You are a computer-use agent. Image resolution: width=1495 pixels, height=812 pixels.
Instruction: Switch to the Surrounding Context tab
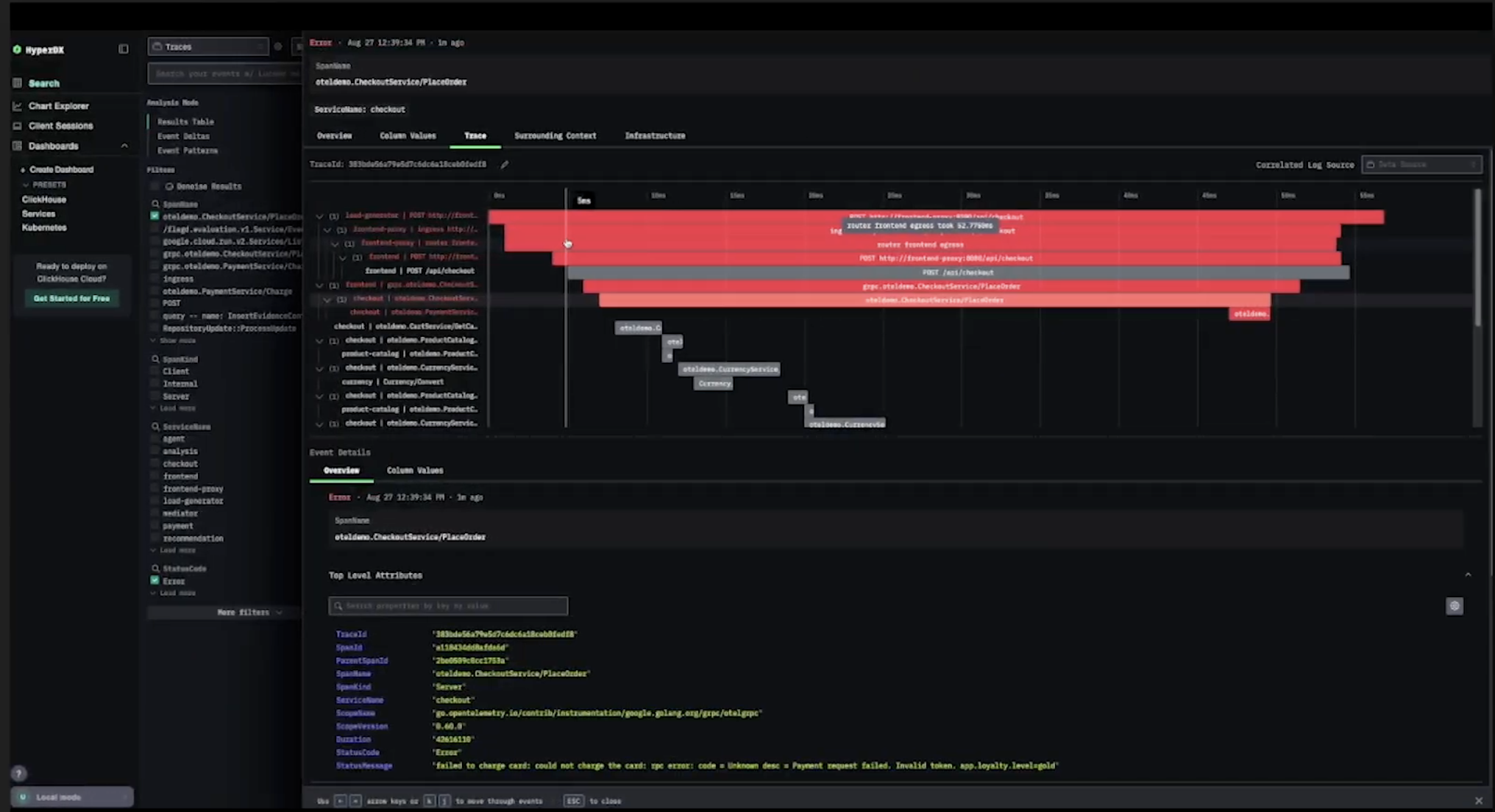[555, 135]
